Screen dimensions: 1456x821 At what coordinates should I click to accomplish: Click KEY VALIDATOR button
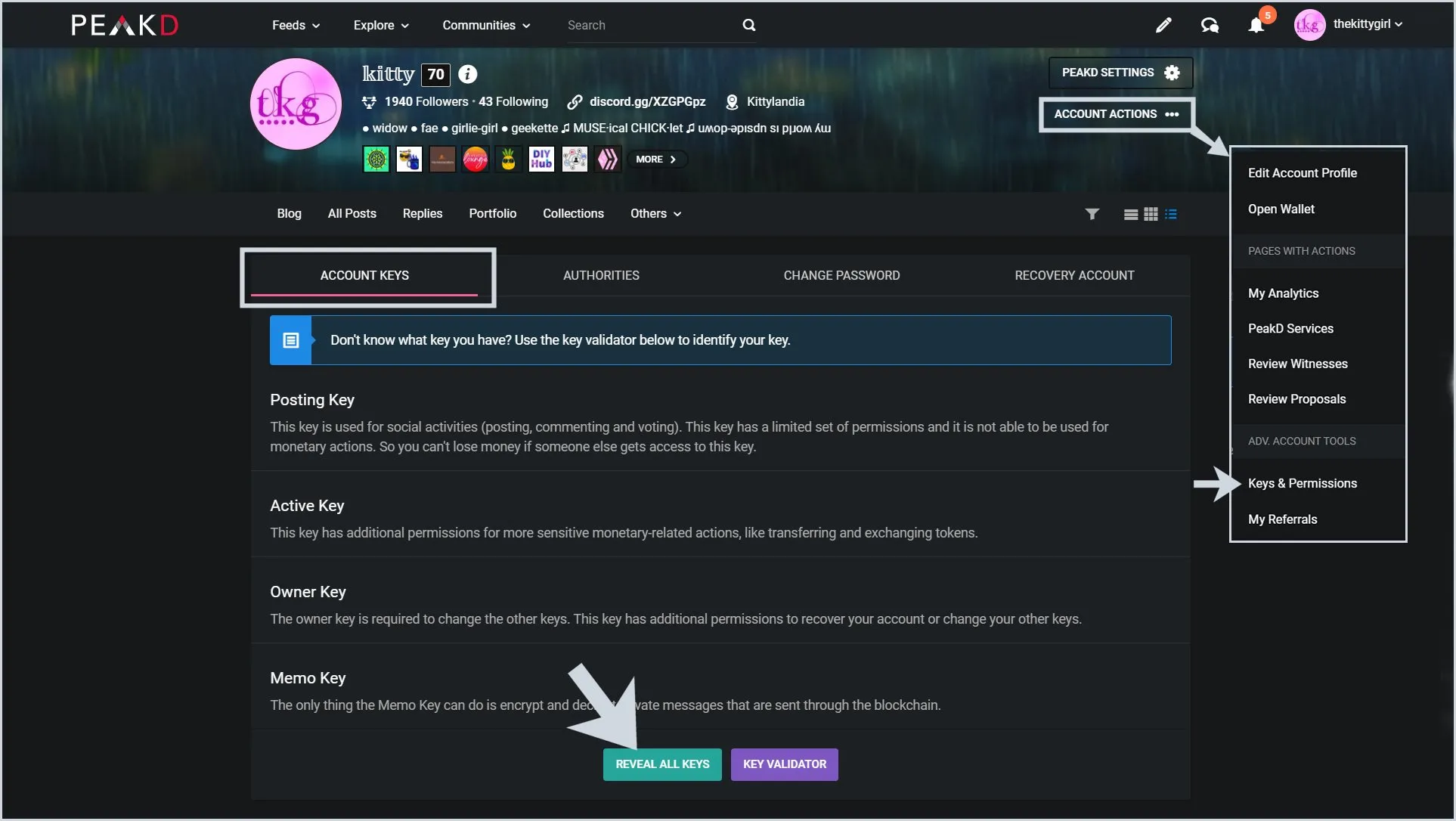(x=784, y=764)
